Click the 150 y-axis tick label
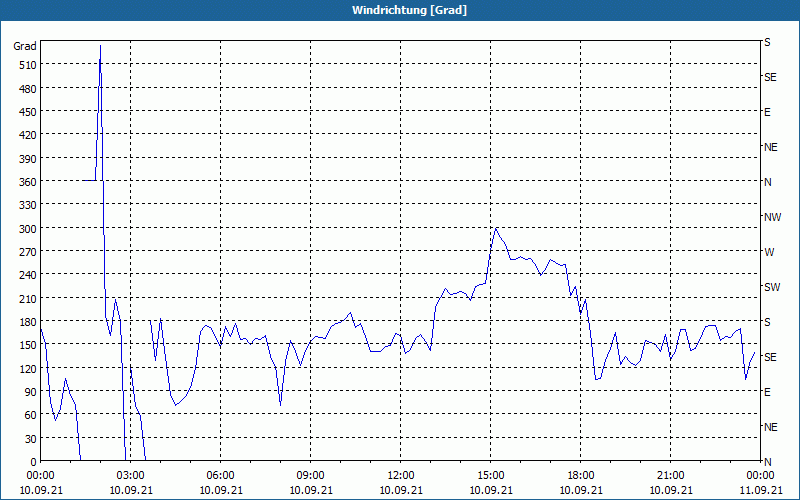800x500 pixels. click(28, 345)
